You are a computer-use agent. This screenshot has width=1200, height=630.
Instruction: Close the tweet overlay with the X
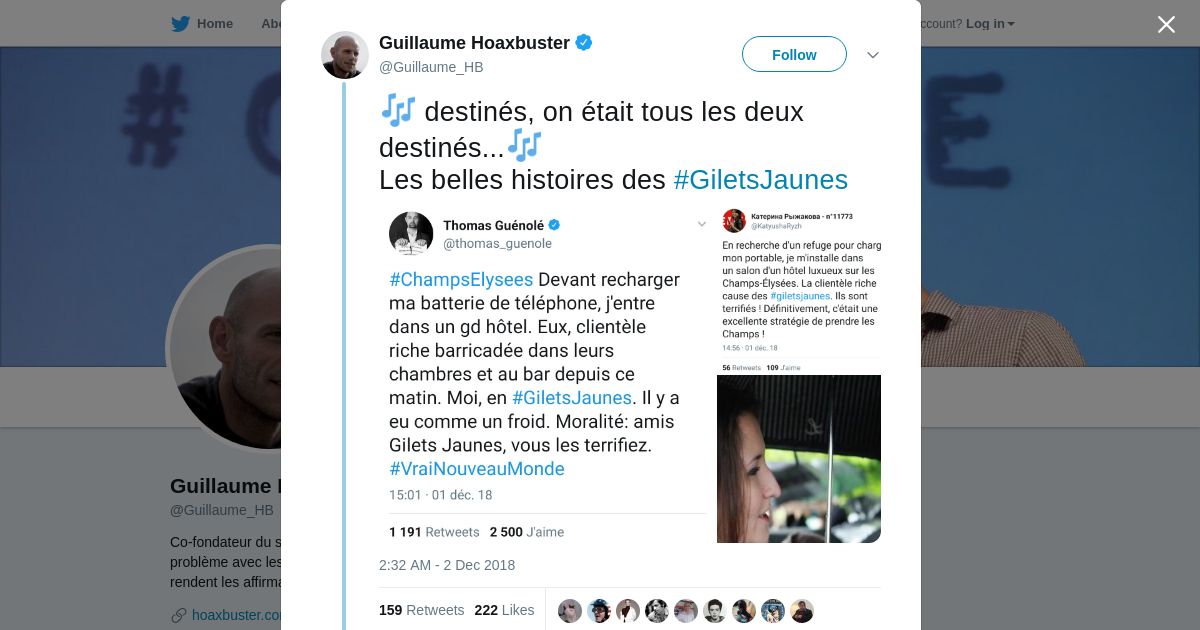pos(1166,24)
